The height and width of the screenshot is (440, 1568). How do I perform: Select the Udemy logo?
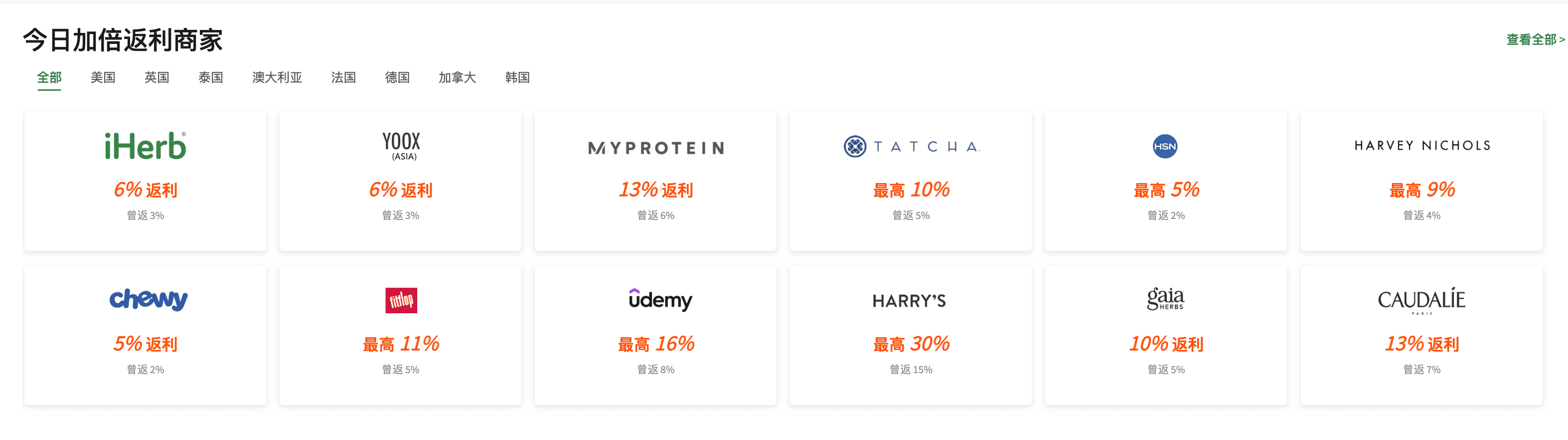(x=660, y=300)
